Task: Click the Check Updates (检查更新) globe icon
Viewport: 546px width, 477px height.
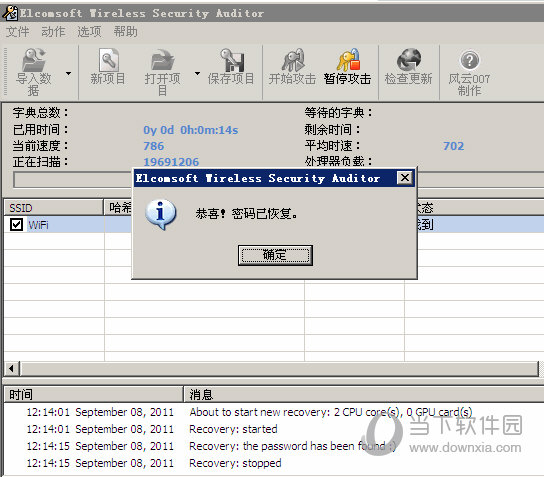Action: 408,60
